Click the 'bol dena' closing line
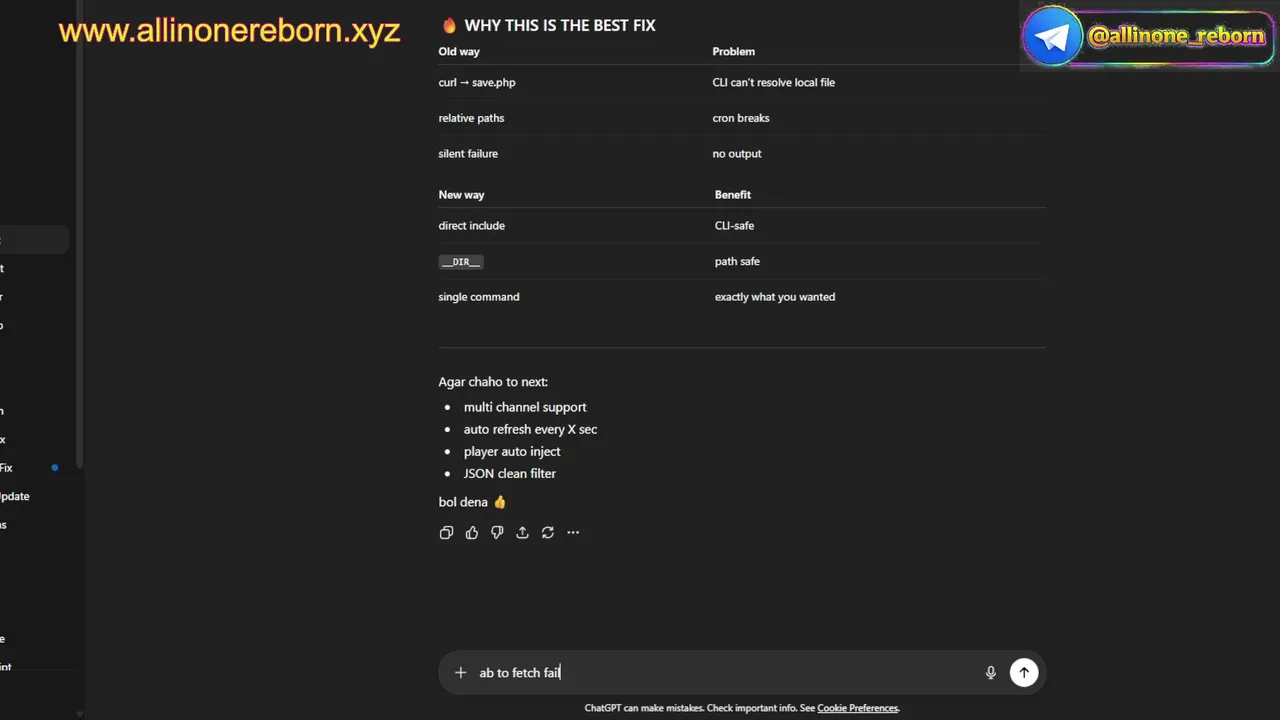 473,502
